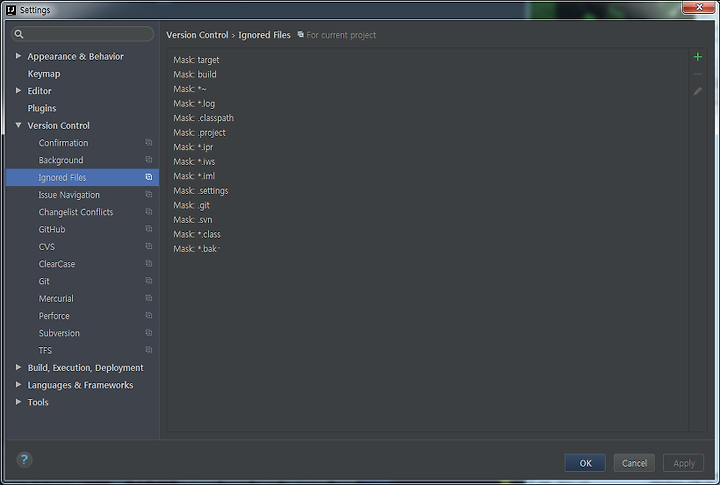Select Confirmation under Version Control
The image size is (720, 485).
(x=63, y=143)
